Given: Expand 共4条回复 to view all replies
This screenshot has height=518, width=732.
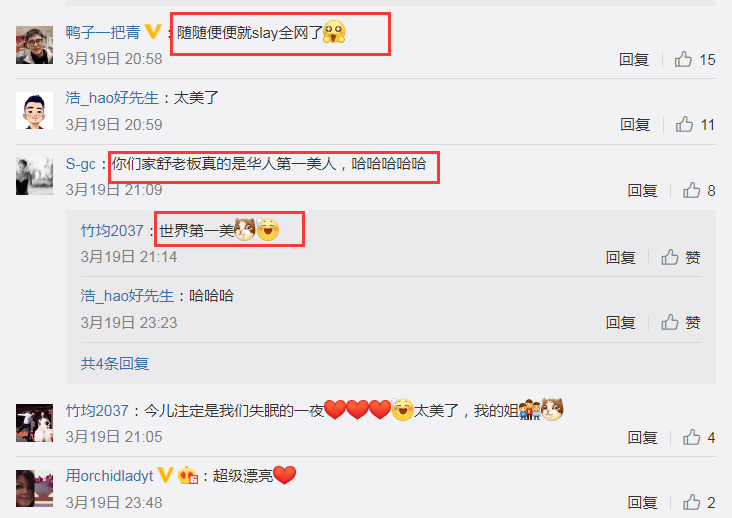Looking at the screenshot, I should pyautogui.click(x=115, y=364).
